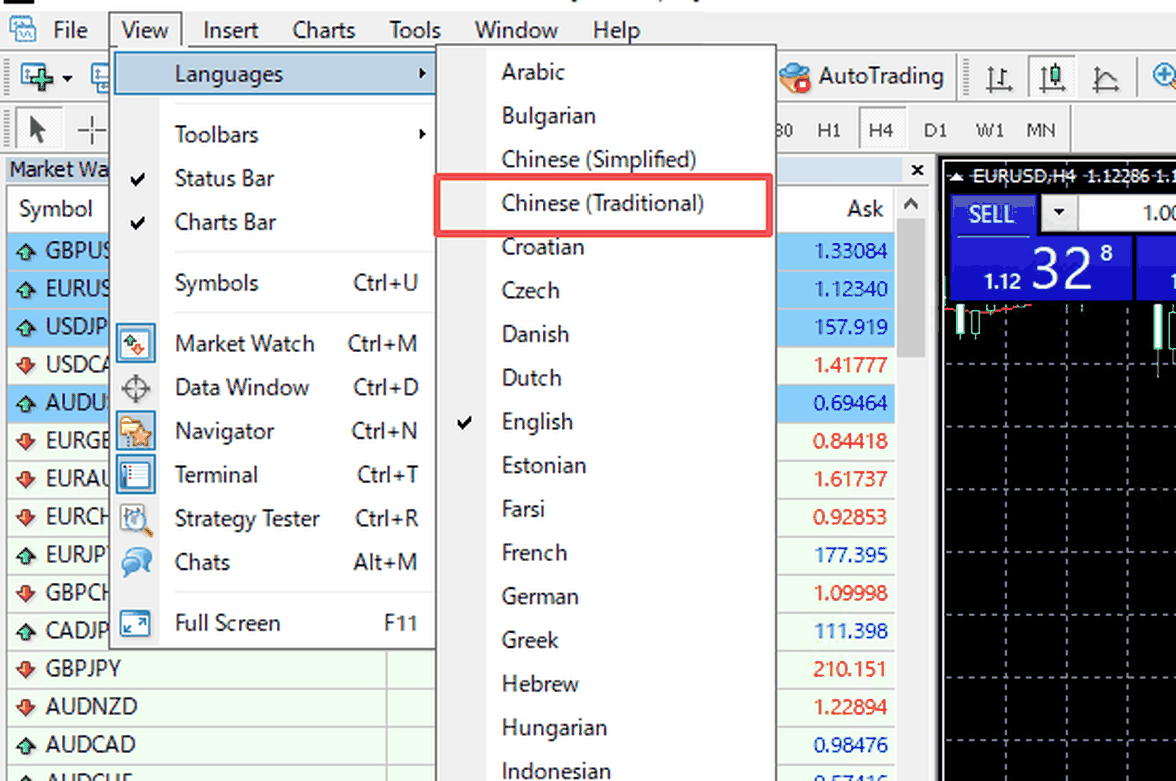1176x781 pixels.
Task: Switch to line chart icon
Action: (x=1106, y=77)
